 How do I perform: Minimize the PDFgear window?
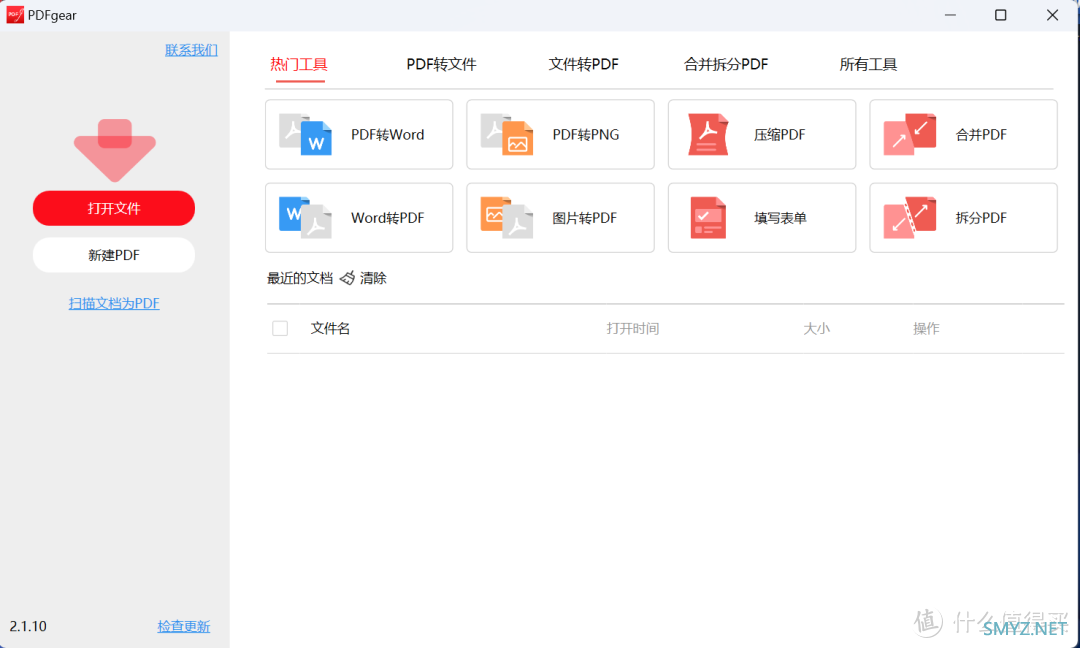(x=951, y=15)
